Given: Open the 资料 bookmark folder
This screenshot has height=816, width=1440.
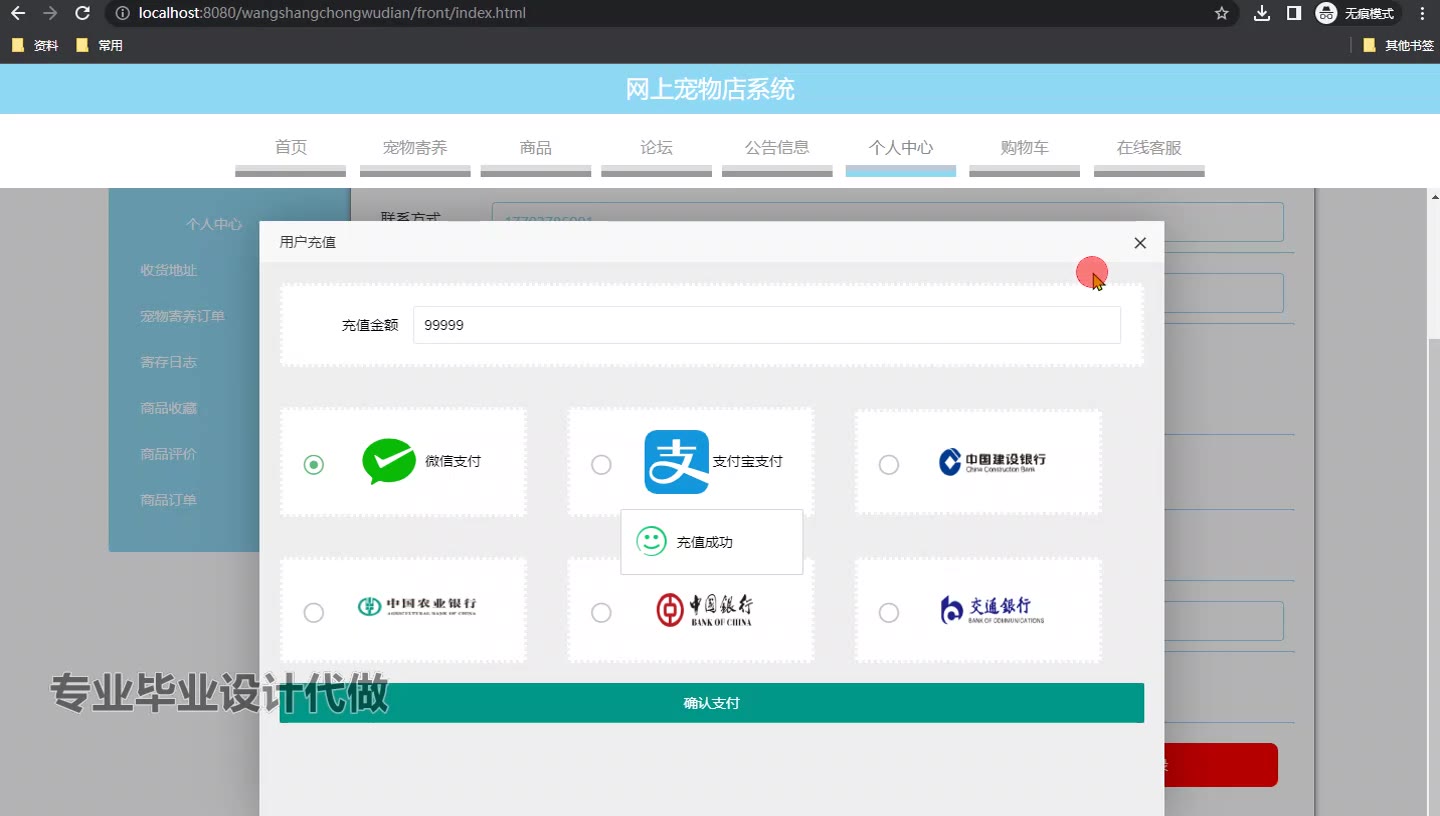Looking at the screenshot, I should click(x=35, y=45).
